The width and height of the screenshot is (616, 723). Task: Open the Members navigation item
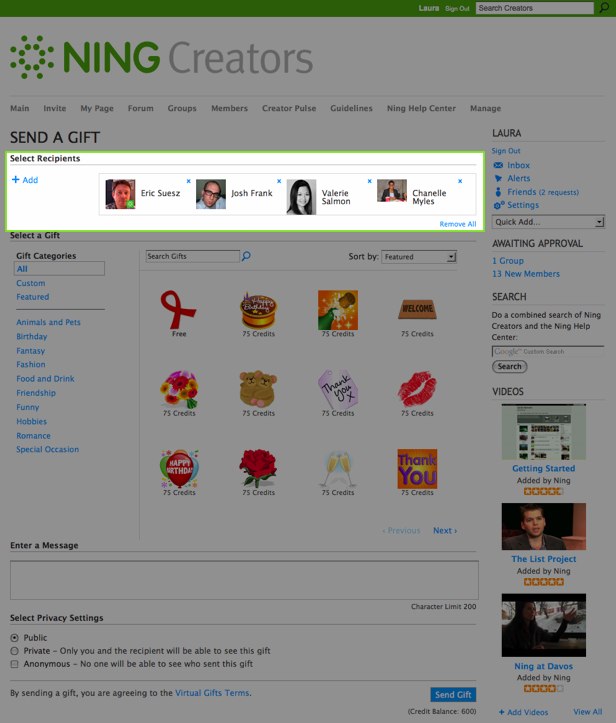(x=230, y=108)
